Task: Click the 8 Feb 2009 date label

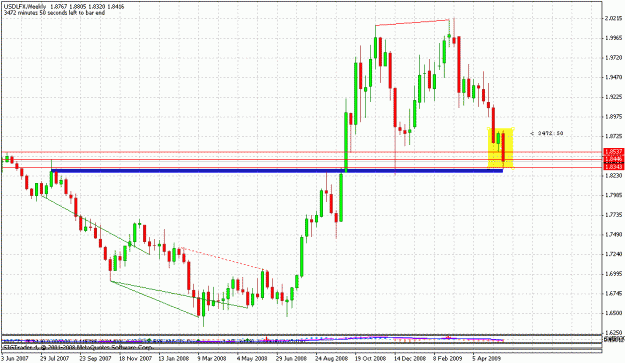Action: tap(448, 358)
